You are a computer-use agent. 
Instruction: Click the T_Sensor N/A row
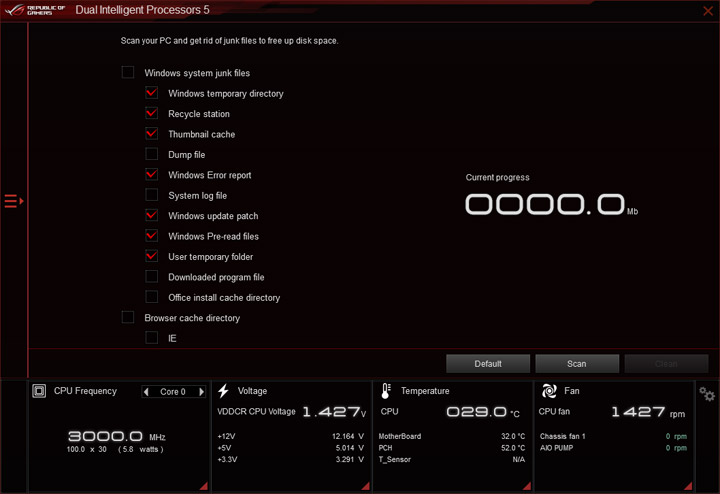point(452,459)
